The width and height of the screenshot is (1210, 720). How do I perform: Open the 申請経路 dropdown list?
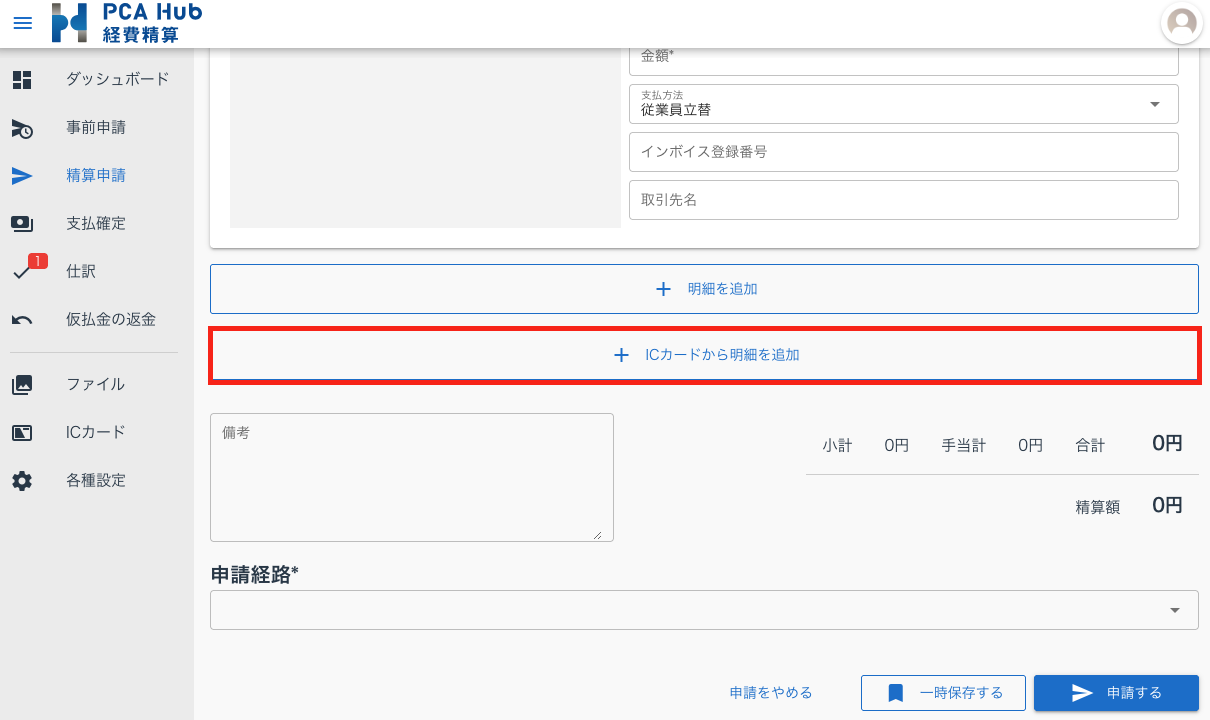coord(1174,610)
